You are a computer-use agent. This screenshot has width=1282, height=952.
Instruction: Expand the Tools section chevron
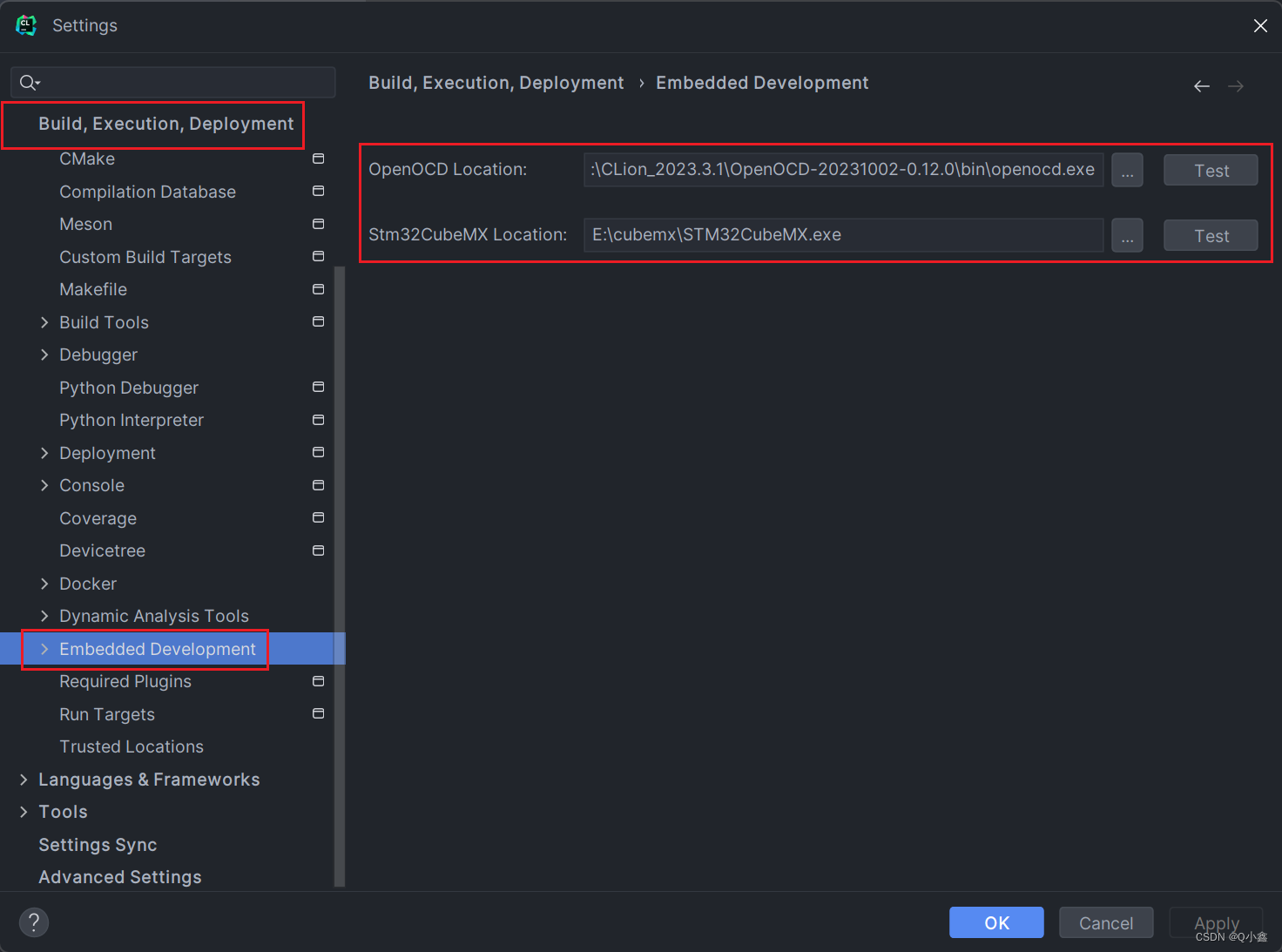pyautogui.click(x=24, y=812)
